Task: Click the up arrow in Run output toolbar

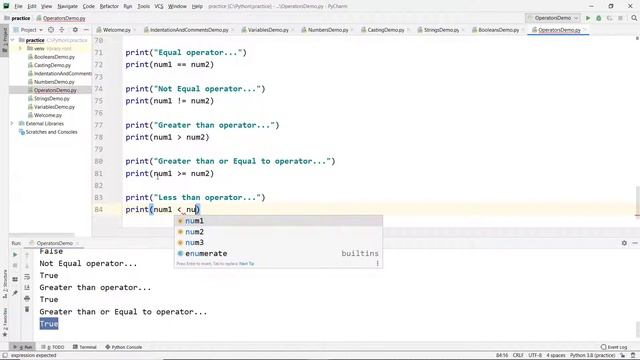Action: click(27, 255)
